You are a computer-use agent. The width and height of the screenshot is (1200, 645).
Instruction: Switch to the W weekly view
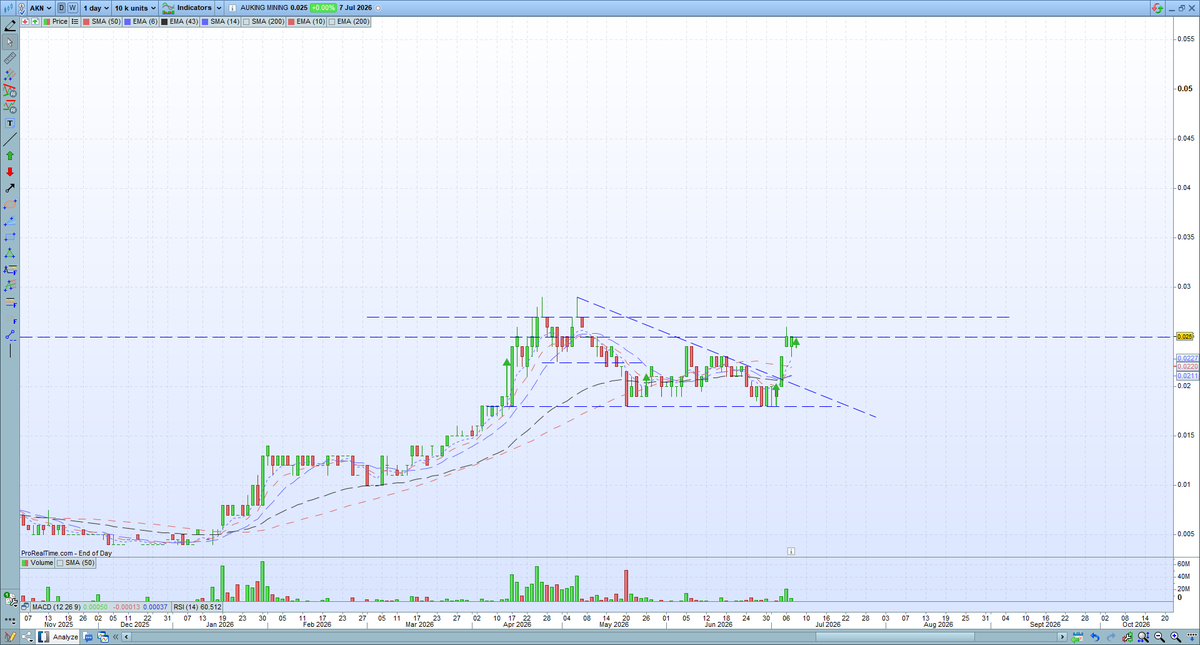[x=72, y=8]
